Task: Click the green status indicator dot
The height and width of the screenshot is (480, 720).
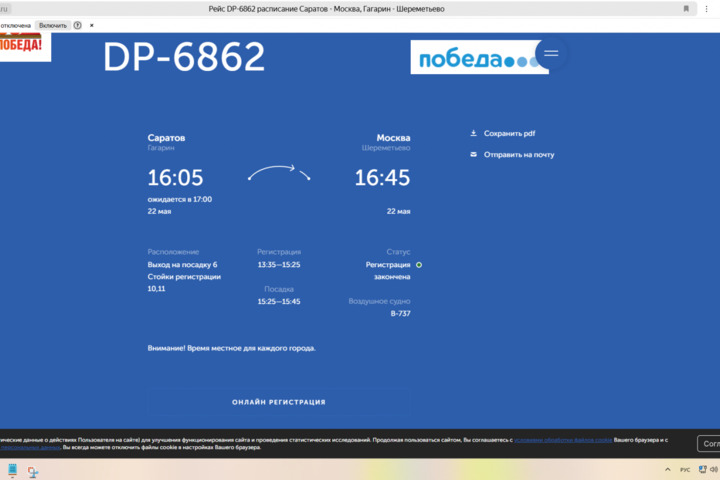Action: (419, 265)
